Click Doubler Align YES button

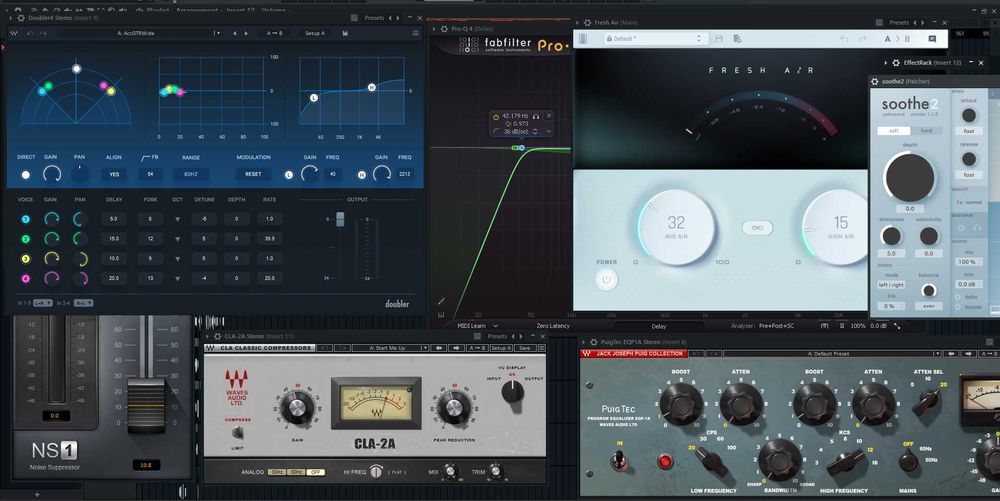click(114, 174)
